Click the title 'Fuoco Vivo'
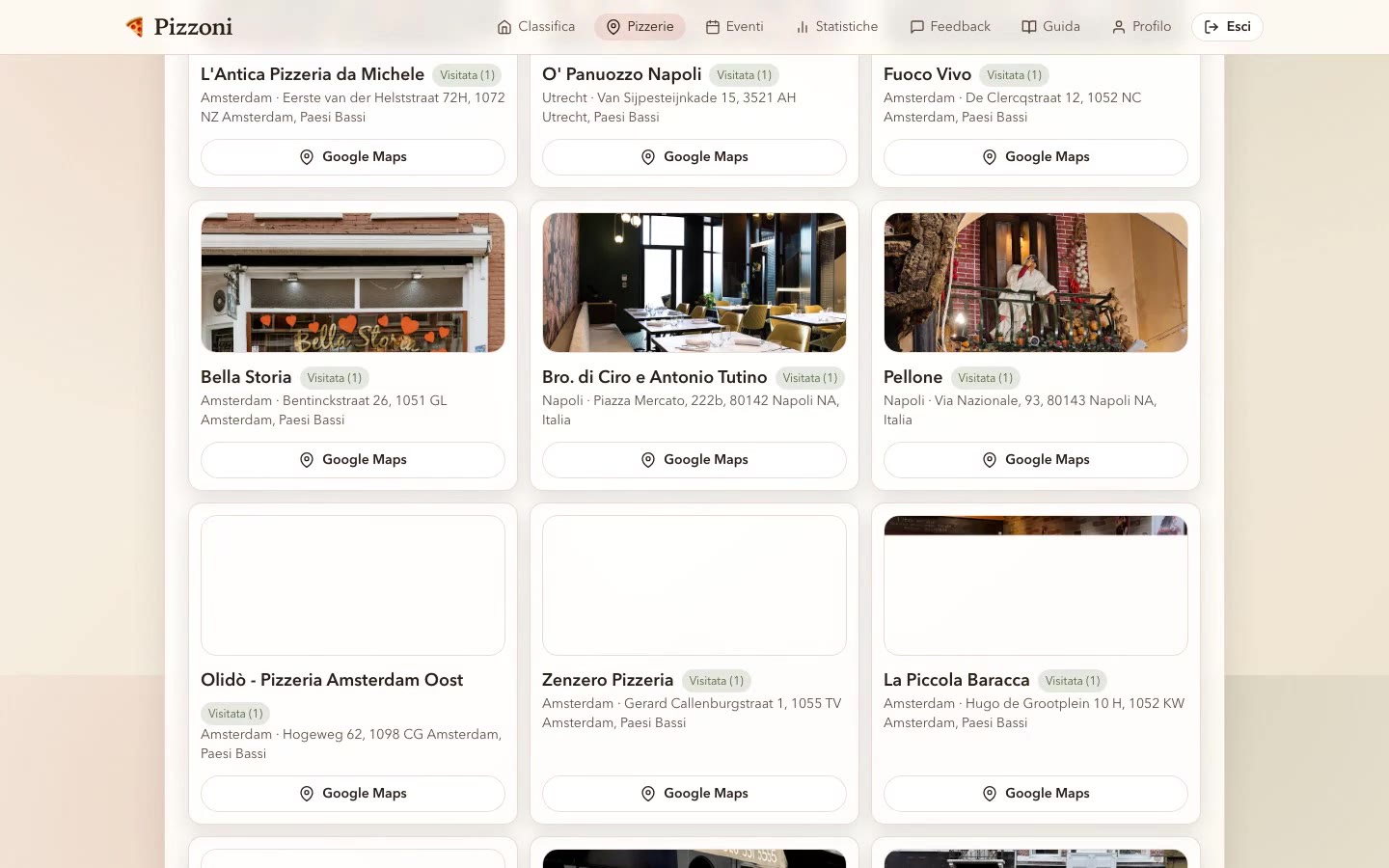 (927, 74)
